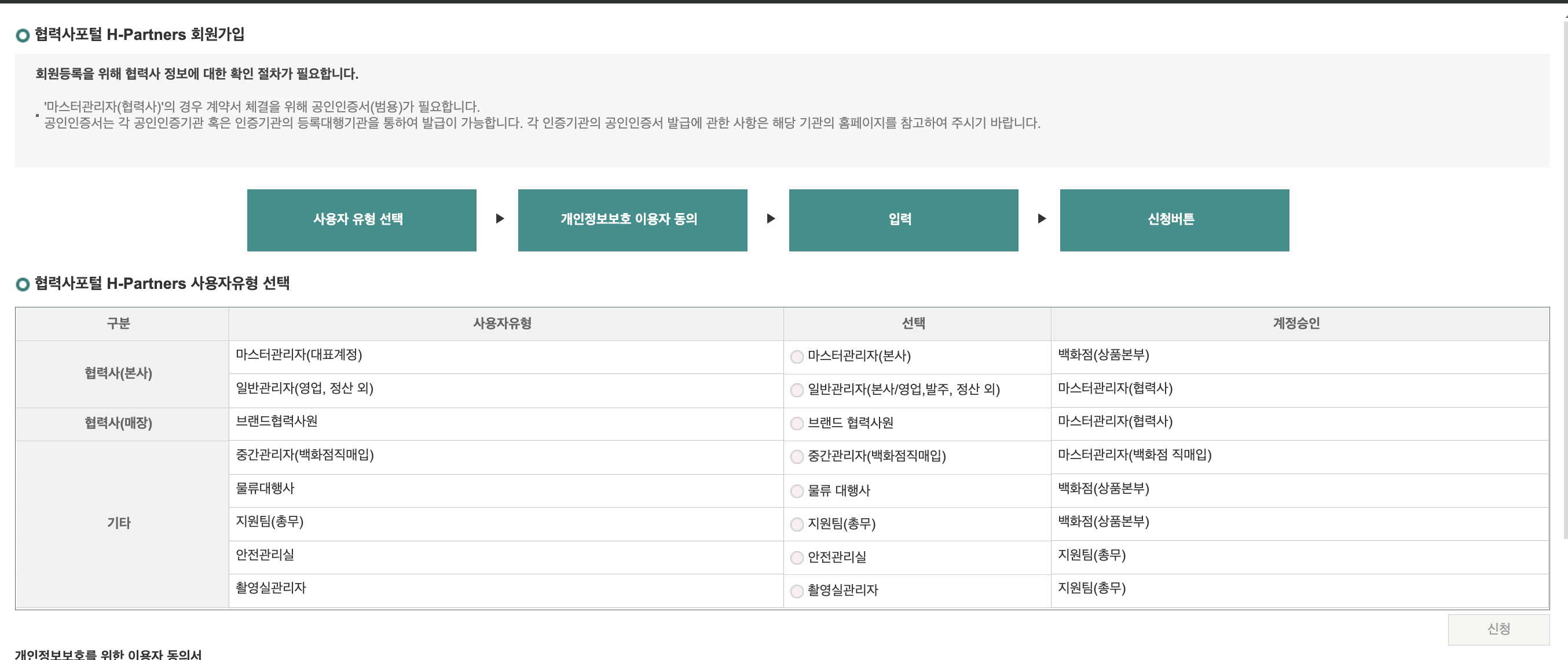
Task: Click the 신청 button
Action: tap(1499, 630)
